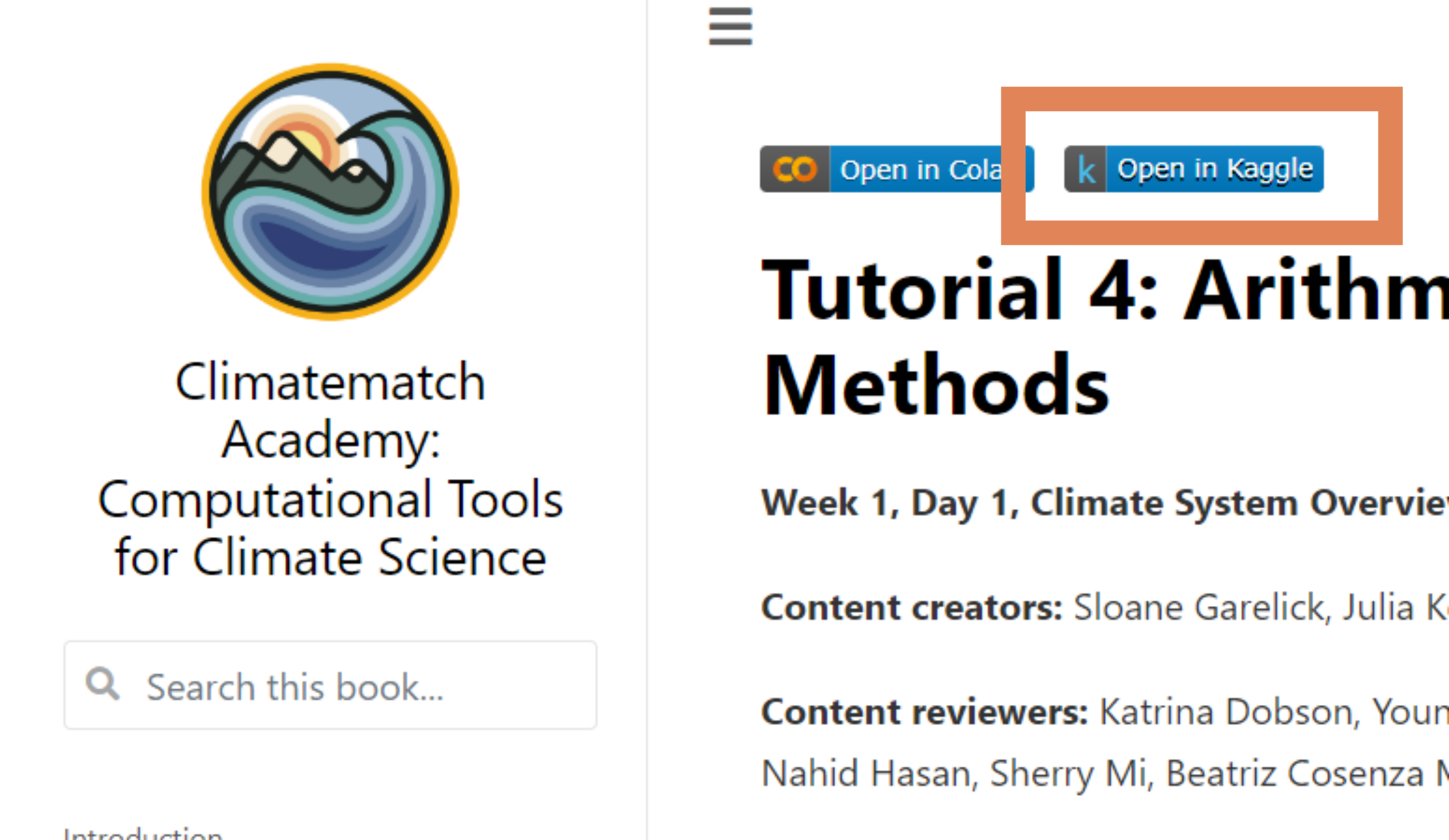Select the Introduction sidebar section
Viewport: 1449px width, 840px height.
point(143,834)
